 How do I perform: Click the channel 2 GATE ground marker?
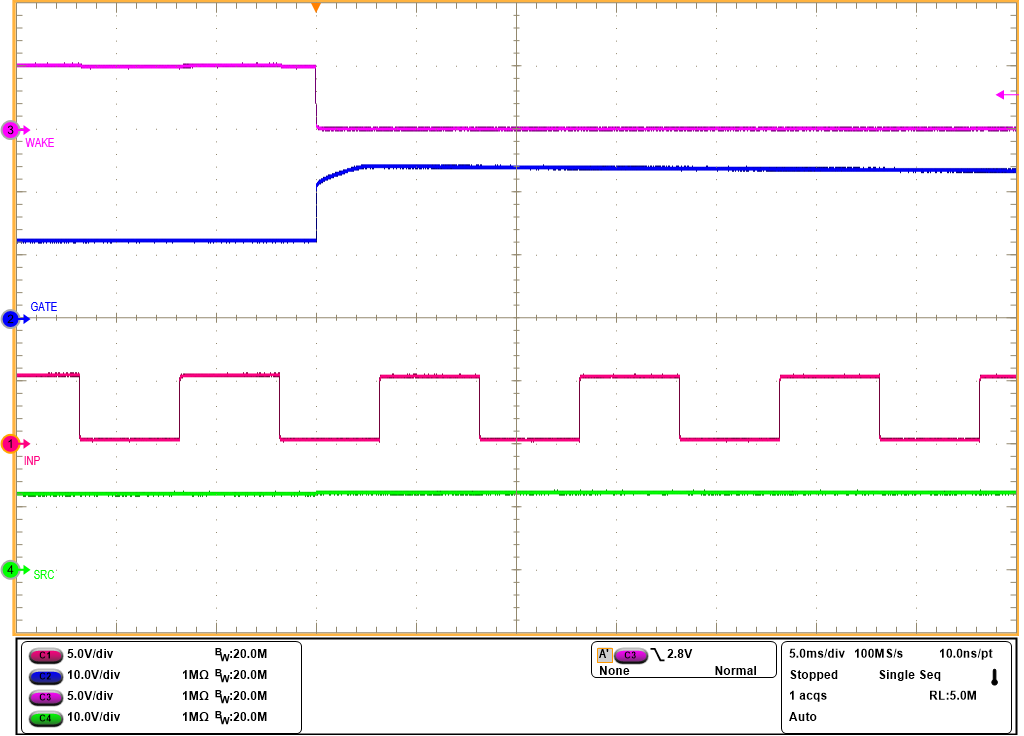point(12,319)
